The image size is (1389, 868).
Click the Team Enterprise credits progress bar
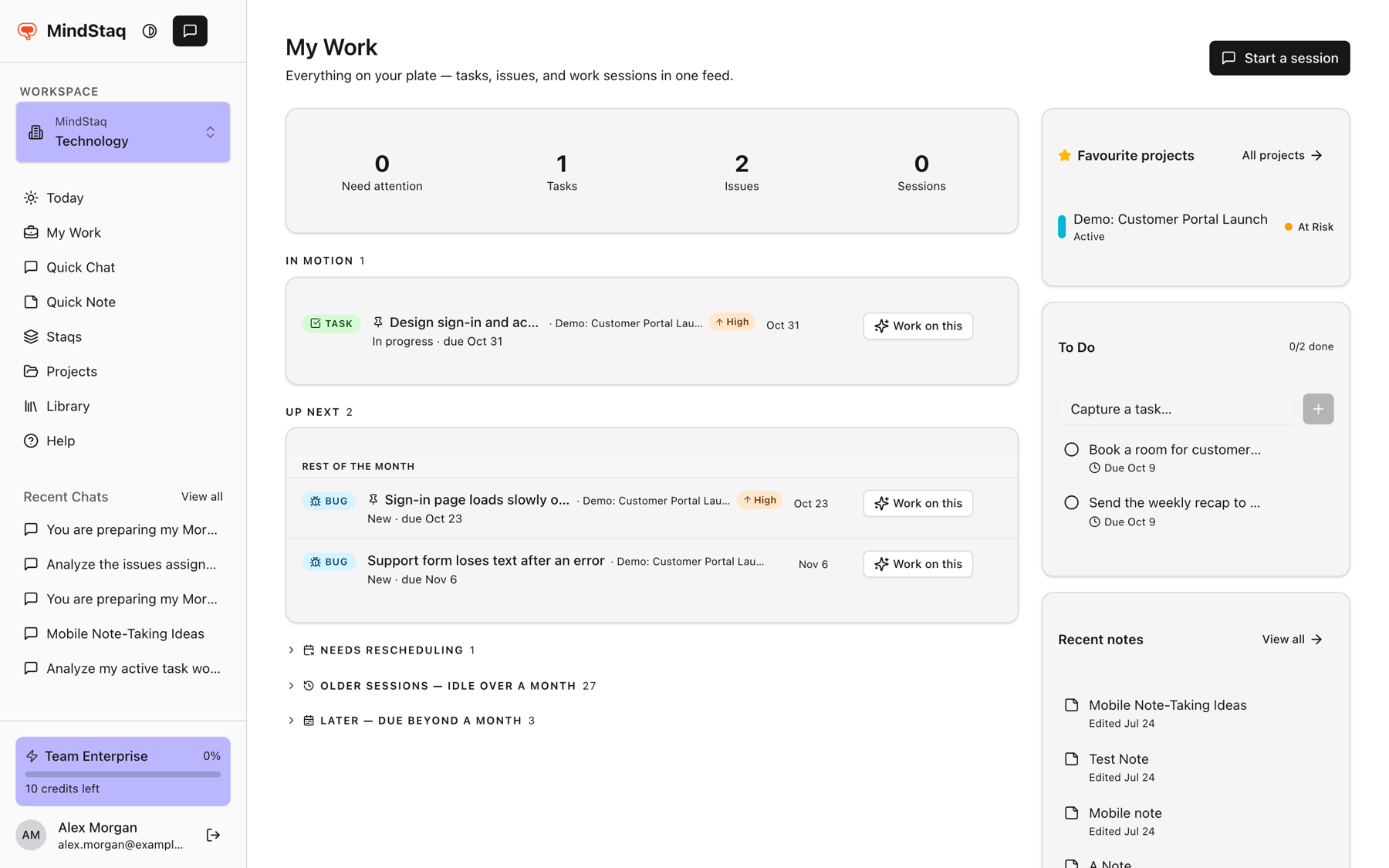click(x=123, y=774)
